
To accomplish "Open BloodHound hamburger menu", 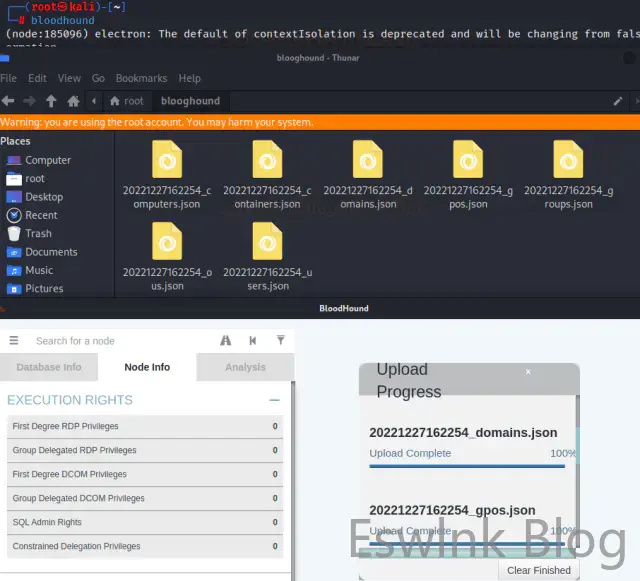I will tap(14, 341).
